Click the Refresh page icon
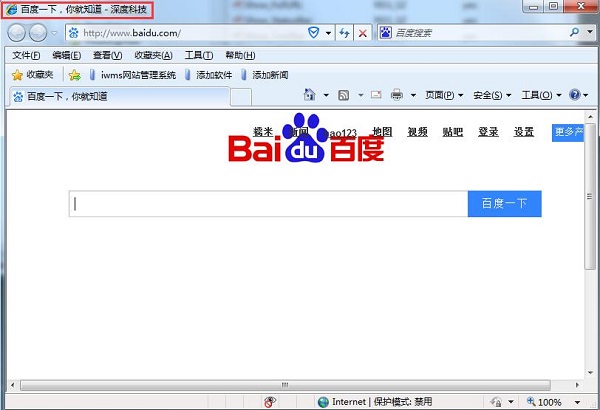The image size is (600, 410). coord(344,33)
